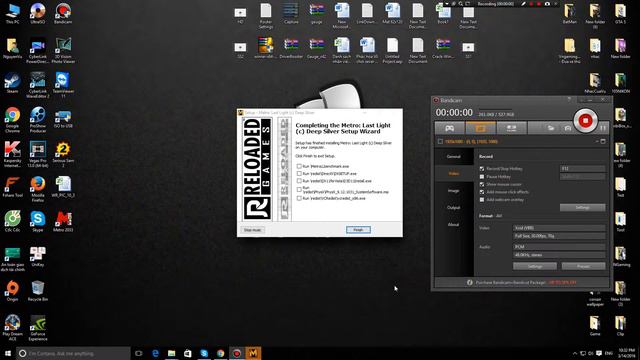Open the Video tab in Bandicam
Image resolution: width=640 pixels, height=360 pixels.
(x=453, y=173)
